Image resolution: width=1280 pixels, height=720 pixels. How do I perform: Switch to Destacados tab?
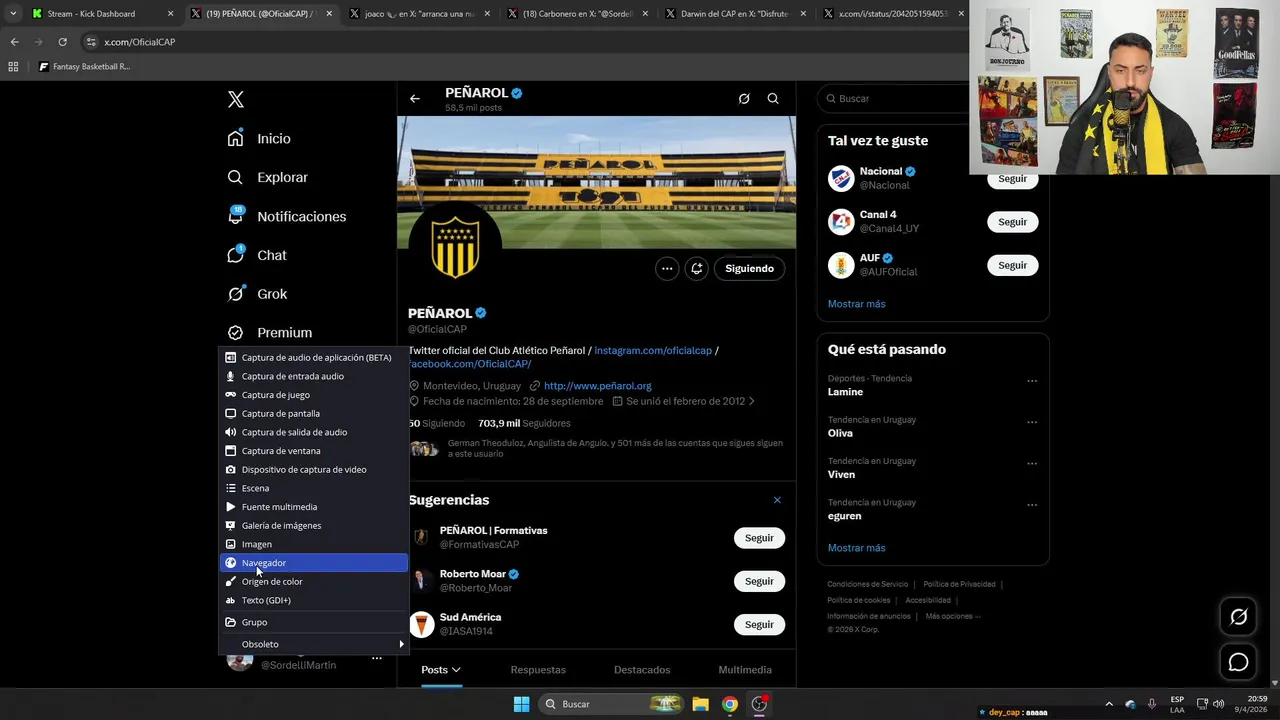pos(642,670)
